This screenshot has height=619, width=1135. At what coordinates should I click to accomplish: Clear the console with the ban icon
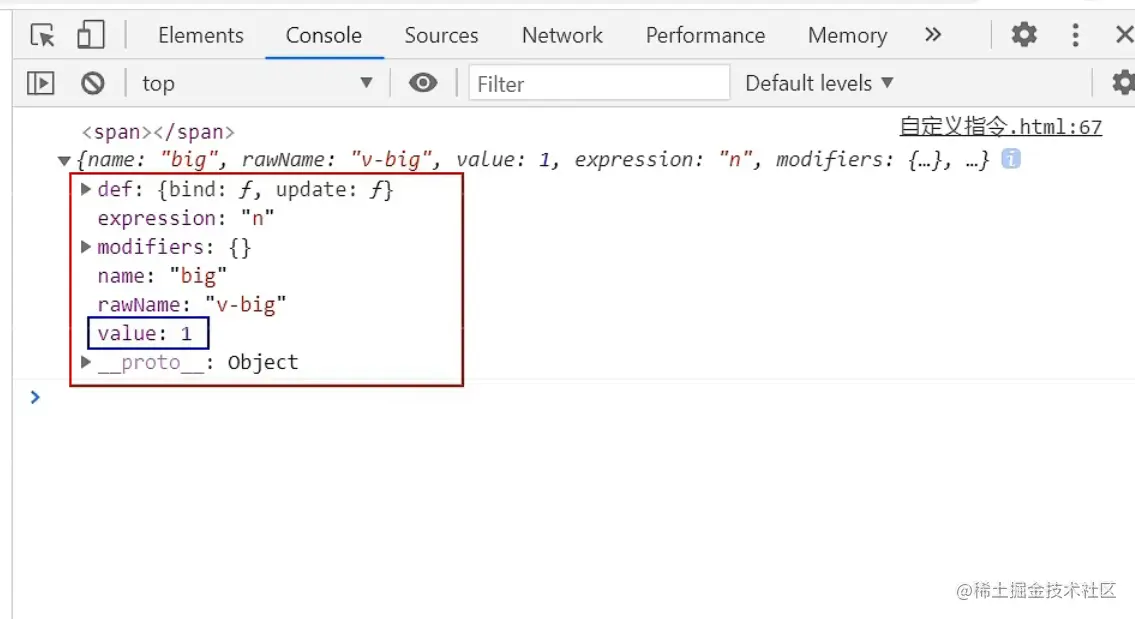pos(93,83)
